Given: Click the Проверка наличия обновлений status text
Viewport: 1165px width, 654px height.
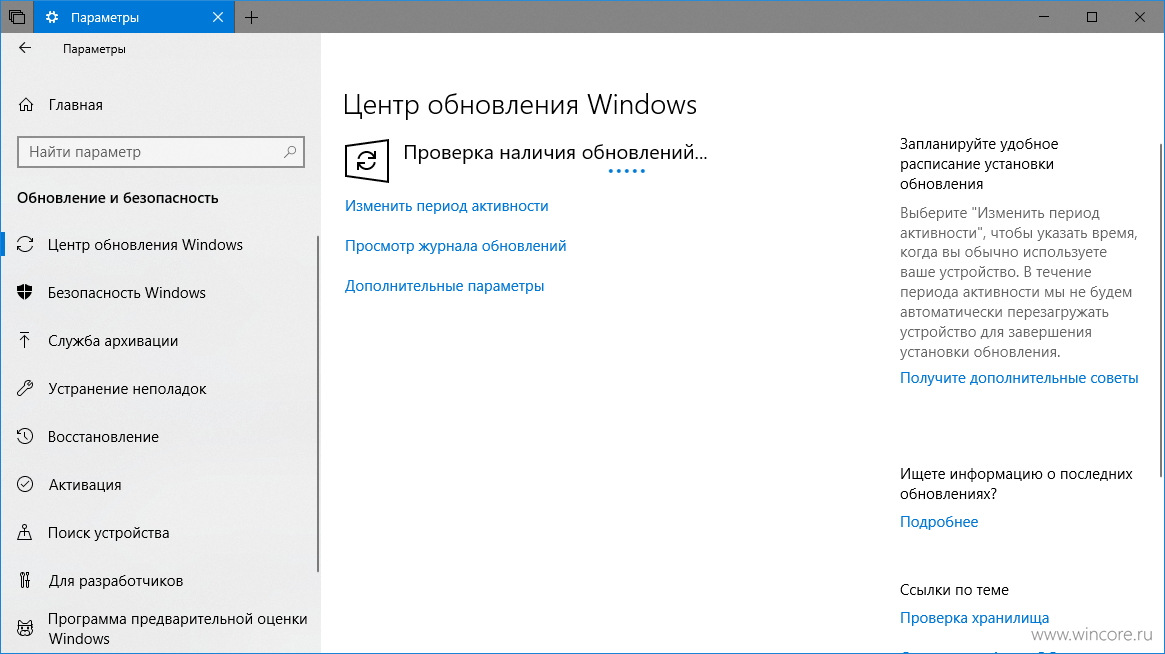Looking at the screenshot, I should [x=555, y=152].
